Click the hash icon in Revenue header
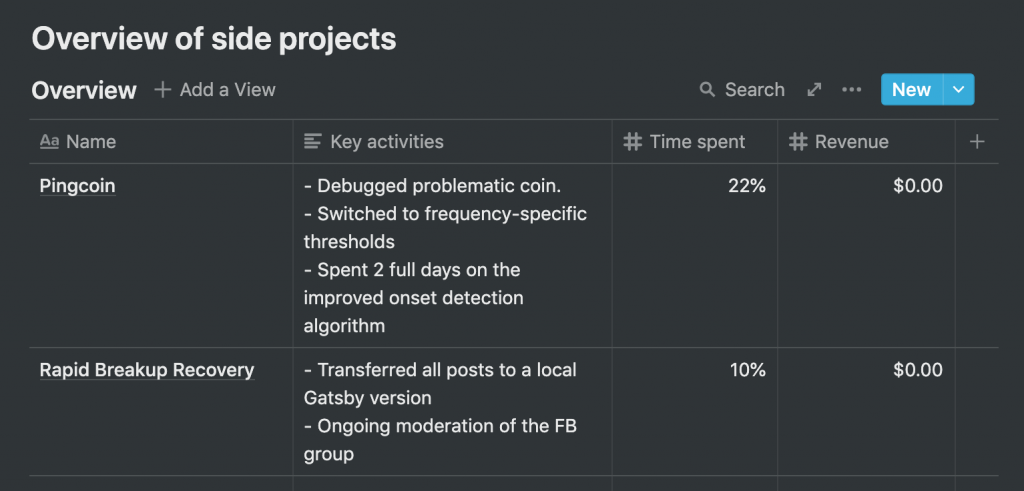The image size is (1024, 491). pos(797,142)
